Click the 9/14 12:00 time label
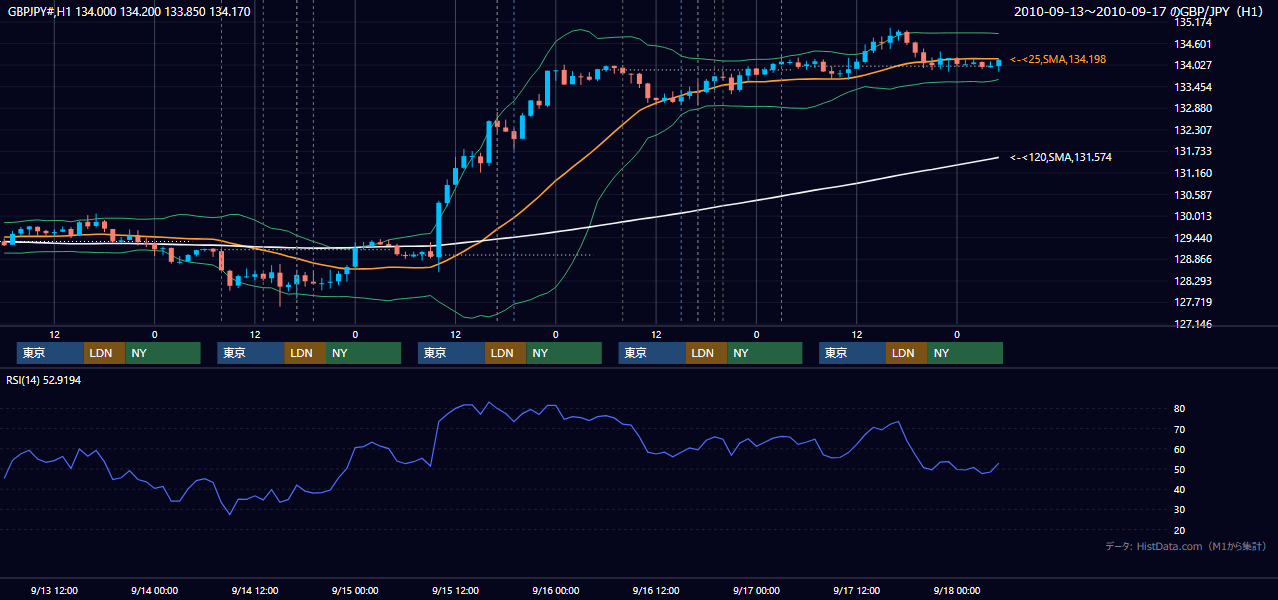 click(x=255, y=590)
